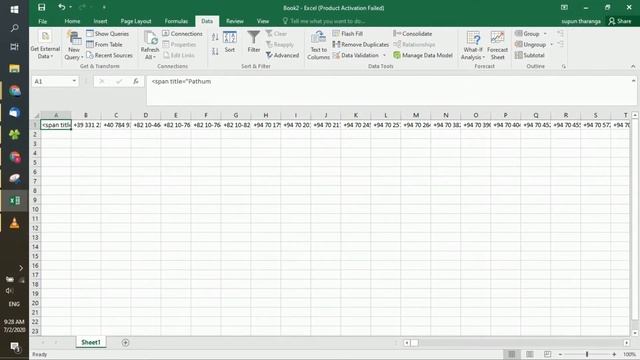Click Remove Duplicates
Screen dimensions: 640x360
point(360,44)
